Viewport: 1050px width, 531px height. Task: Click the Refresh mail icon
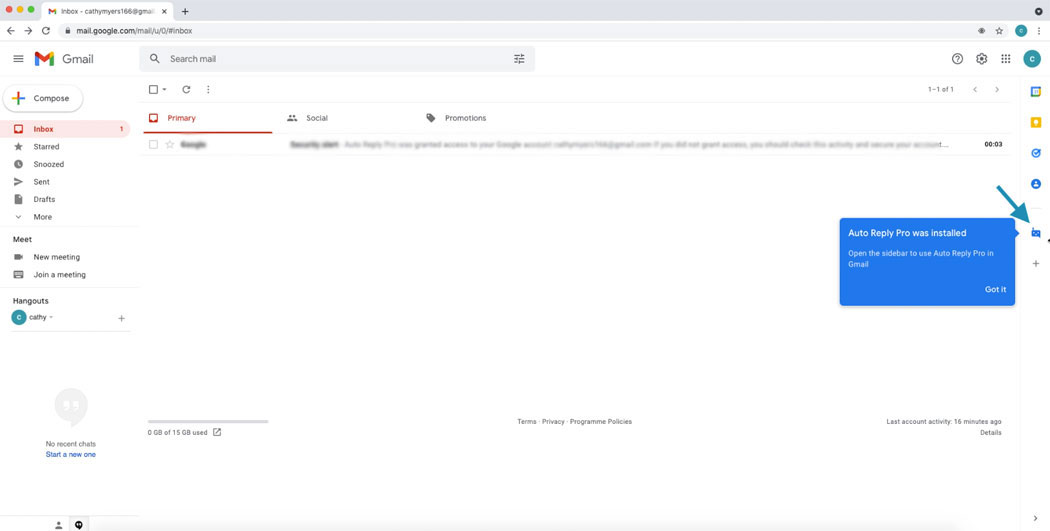(x=186, y=90)
